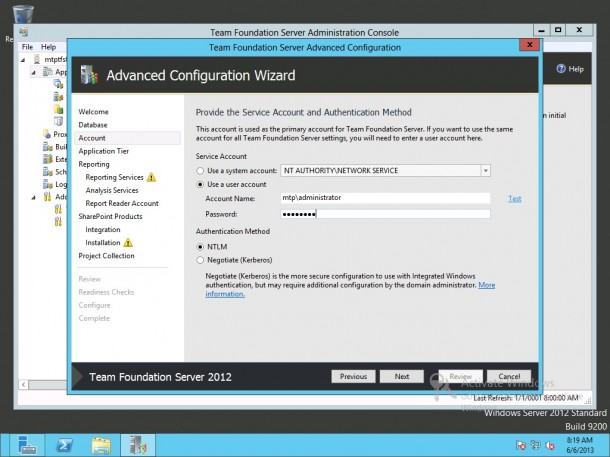Collapse the mtptfs server tree node

(x=23, y=60)
